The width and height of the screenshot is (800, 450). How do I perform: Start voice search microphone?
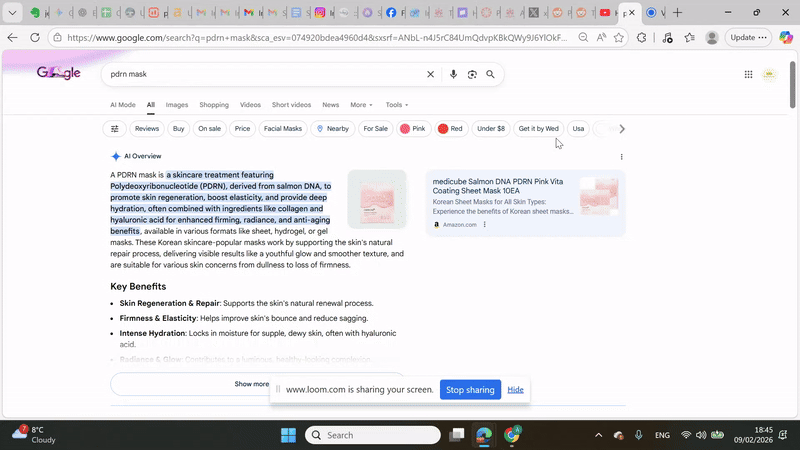[x=453, y=74]
